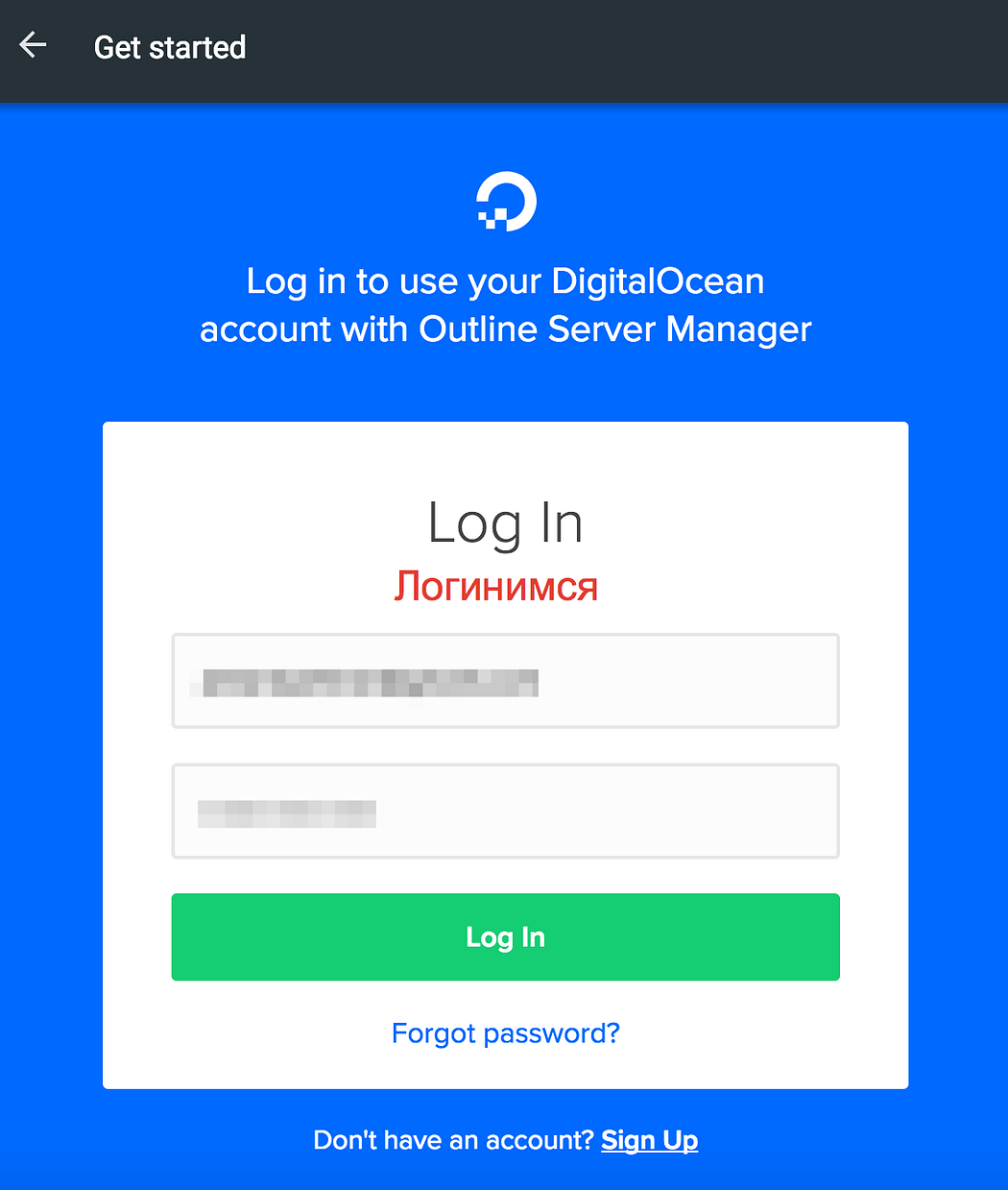
Task: Focus the blurred password input field
Action: (x=506, y=811)
